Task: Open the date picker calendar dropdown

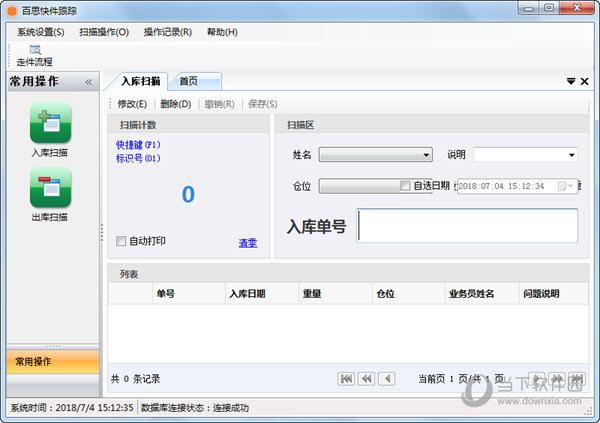Action: click(565, 186)
